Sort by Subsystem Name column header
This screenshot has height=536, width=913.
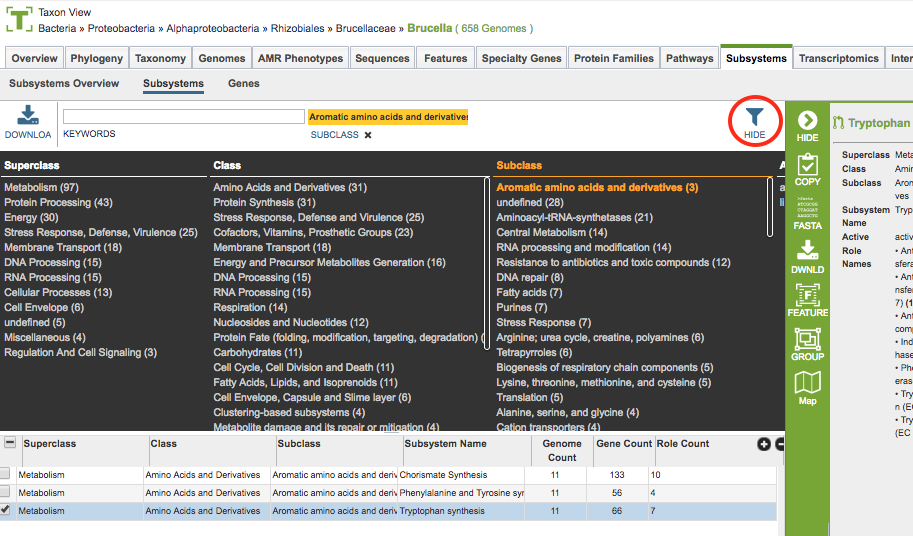click(445, 443)
